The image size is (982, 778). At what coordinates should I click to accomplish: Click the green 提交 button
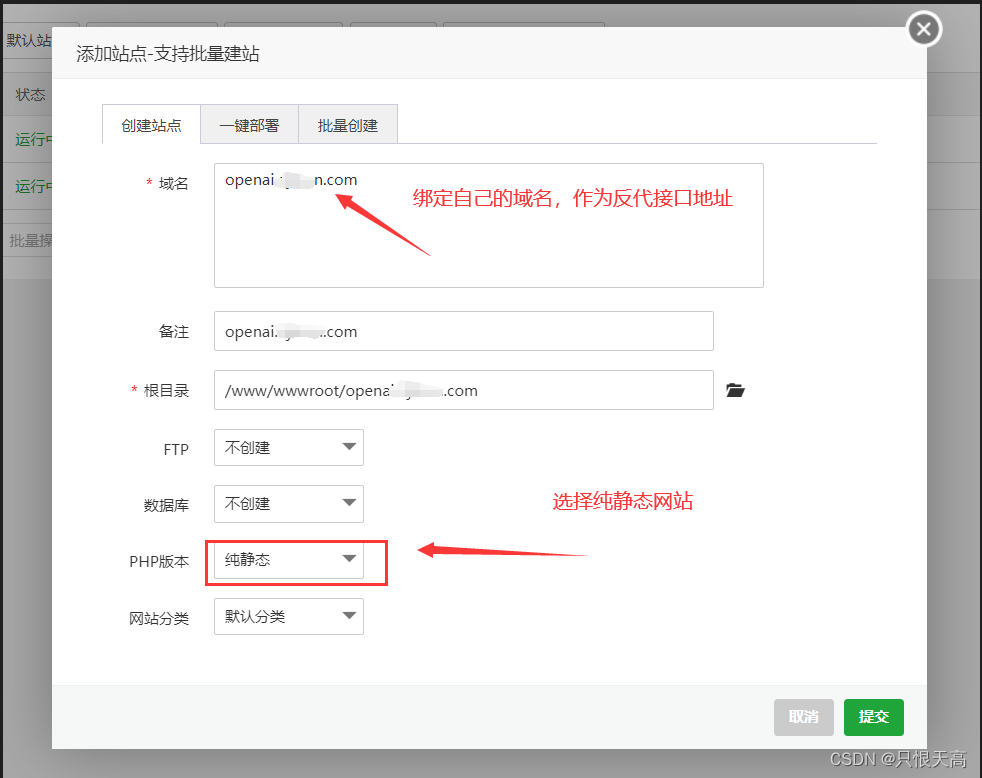873,717
